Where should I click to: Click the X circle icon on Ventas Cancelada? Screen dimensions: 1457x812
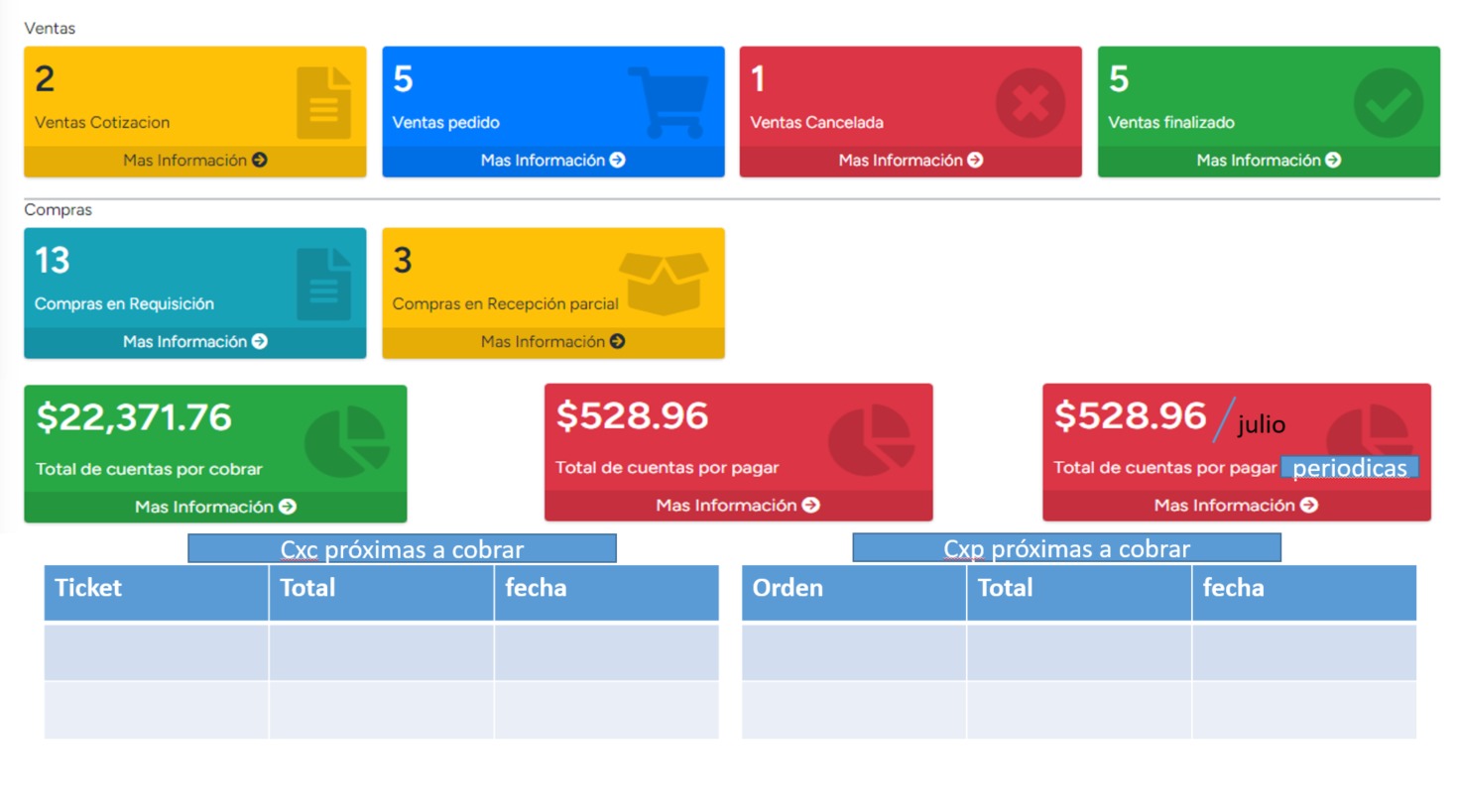tap(1030, 103)
